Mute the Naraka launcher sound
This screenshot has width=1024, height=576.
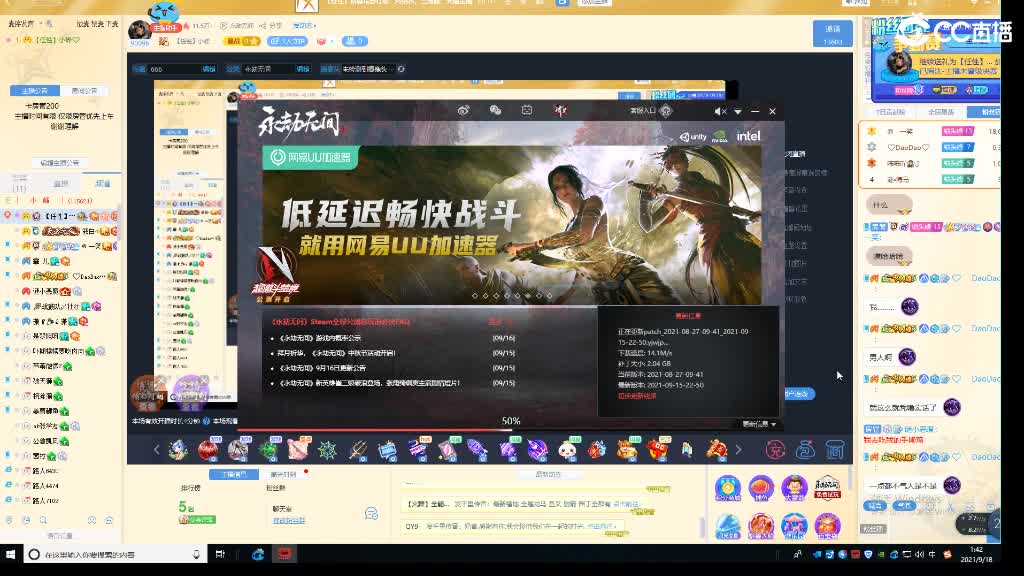pos(720,112)
